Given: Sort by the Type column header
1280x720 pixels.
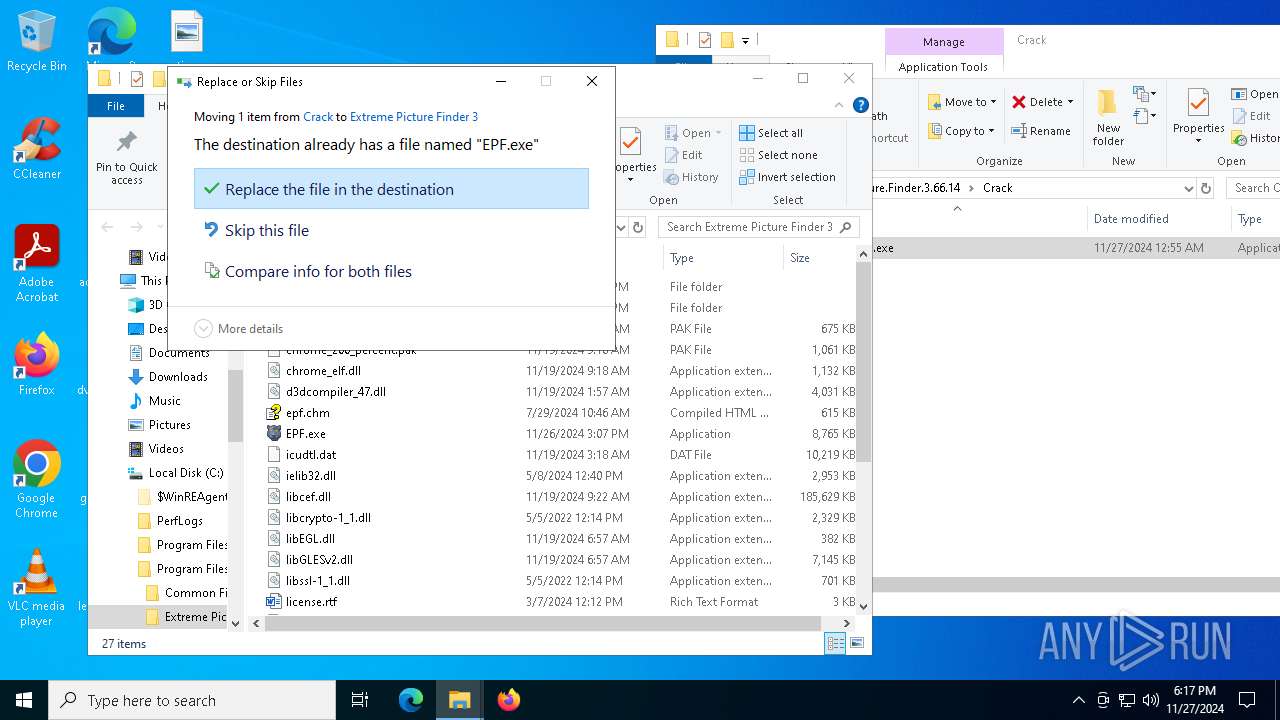Looking at the screenshot, I should pyautogui.click(x=722, y=258).
